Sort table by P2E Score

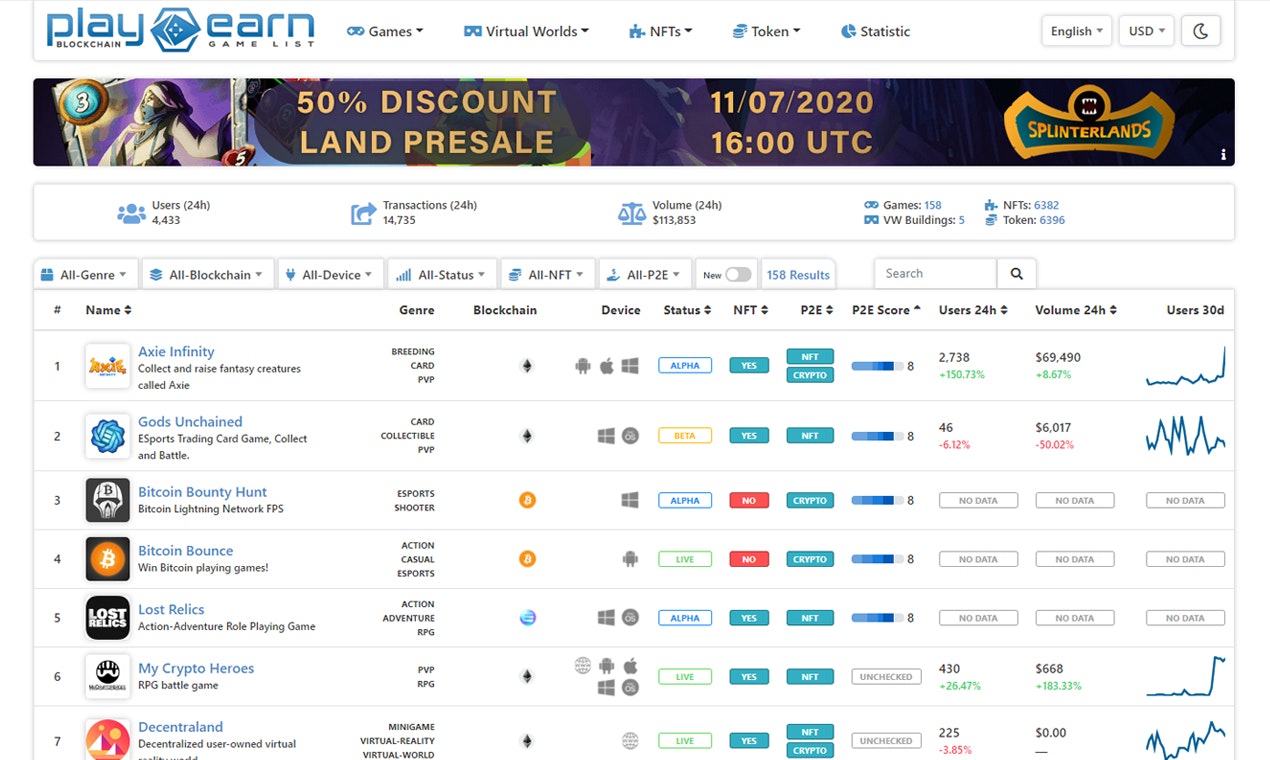click(x=886, y=310)
